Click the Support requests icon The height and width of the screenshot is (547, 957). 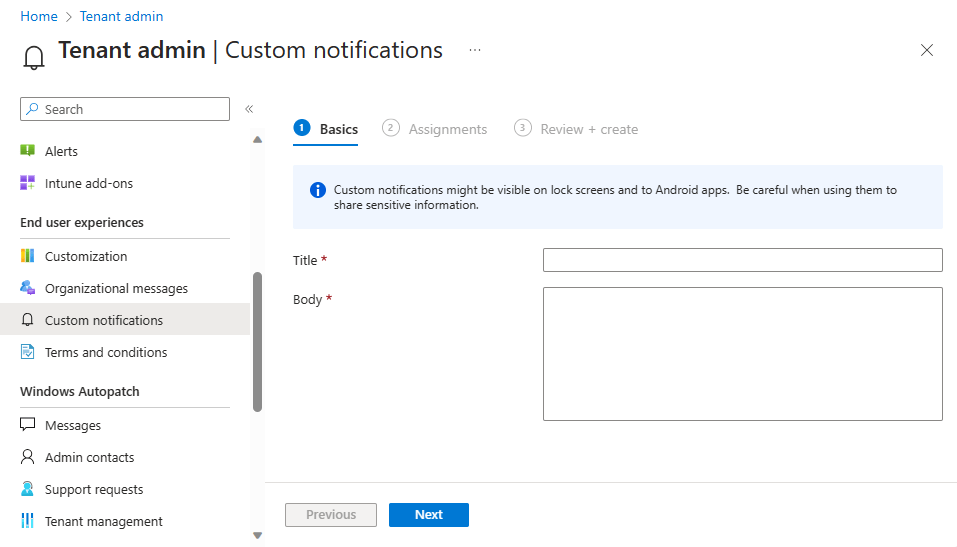[28, 489]
